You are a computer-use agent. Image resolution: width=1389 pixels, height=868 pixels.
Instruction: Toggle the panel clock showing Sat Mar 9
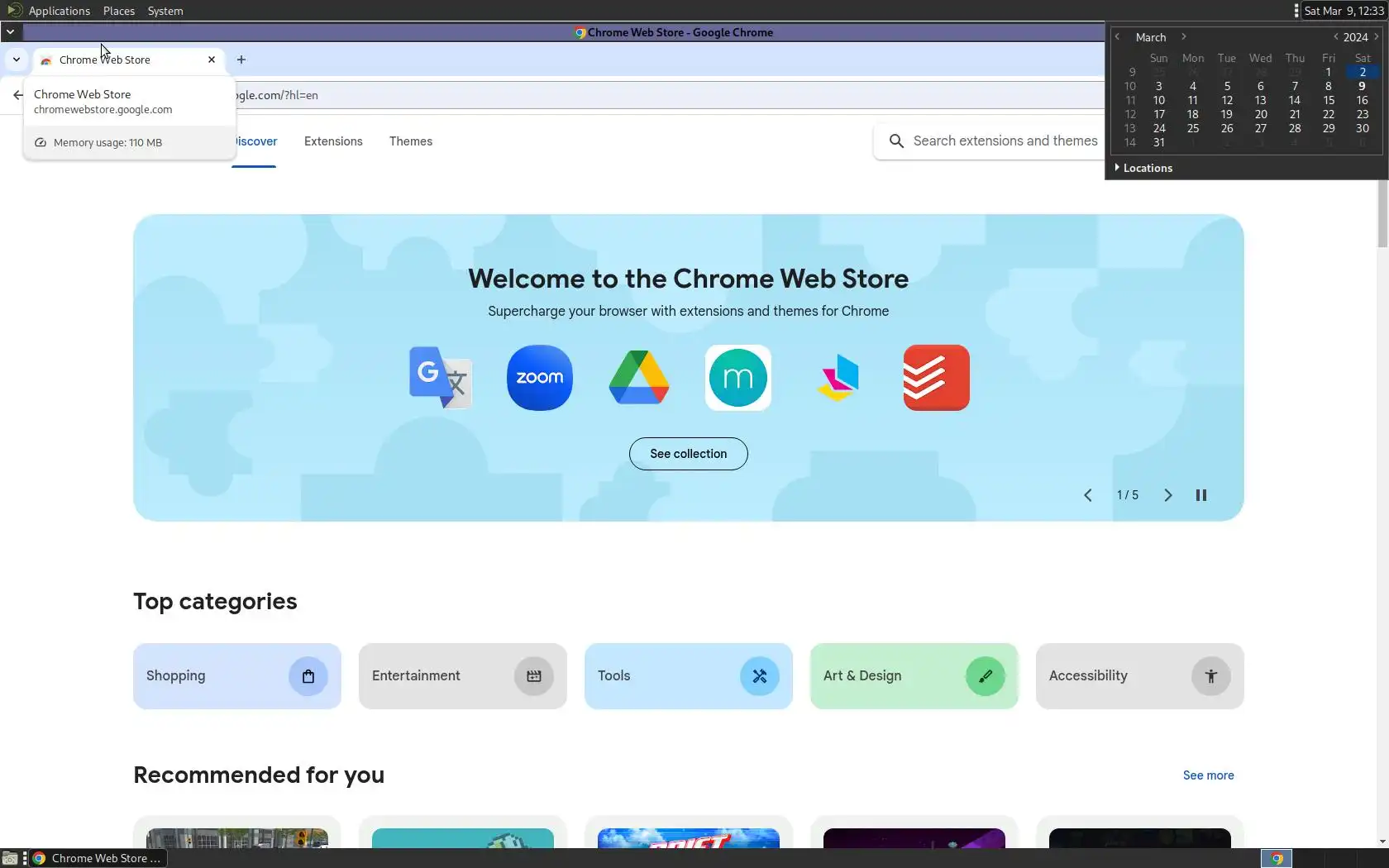click(x=1344, y=11)
